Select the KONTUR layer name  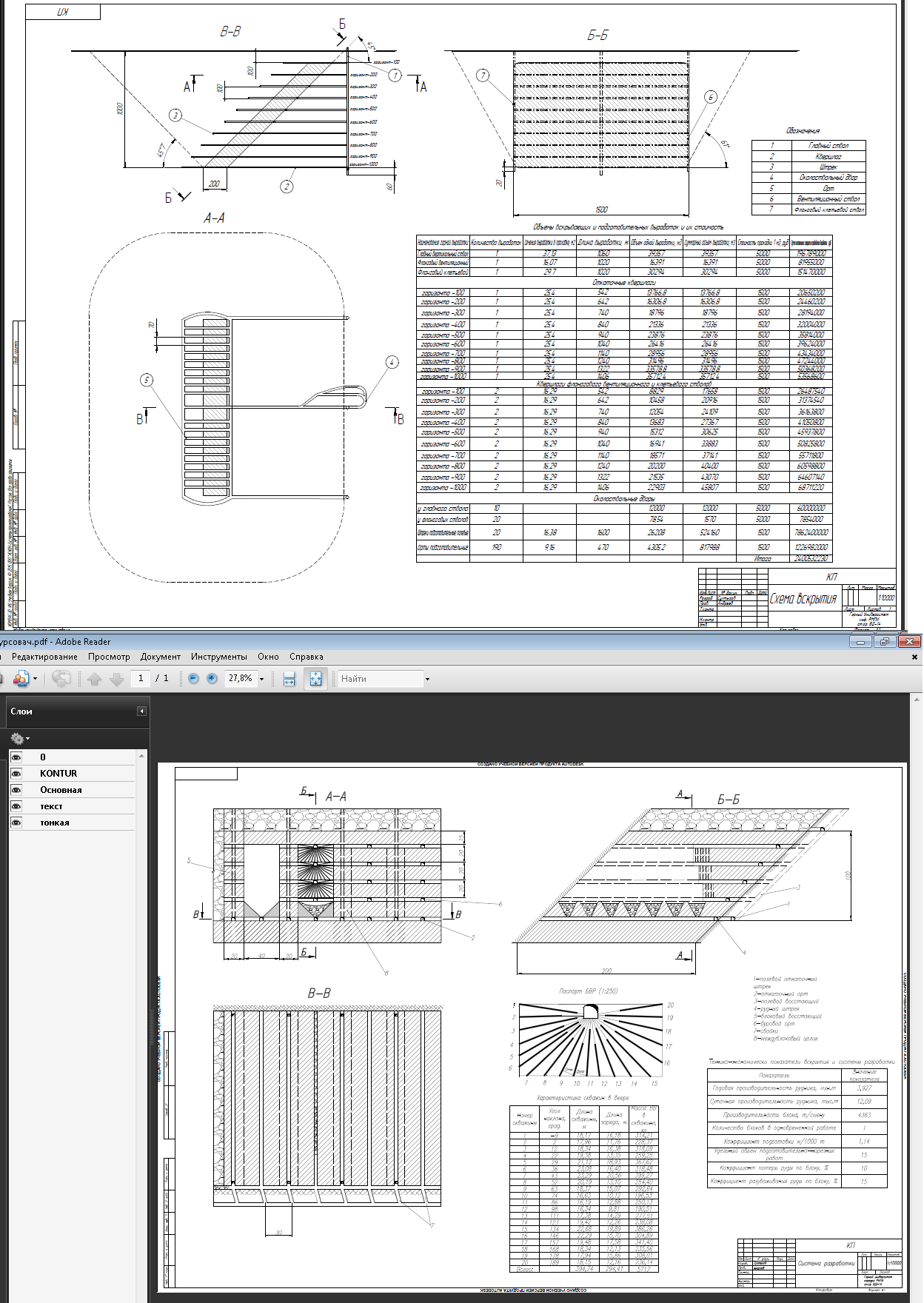pos(58,774)
